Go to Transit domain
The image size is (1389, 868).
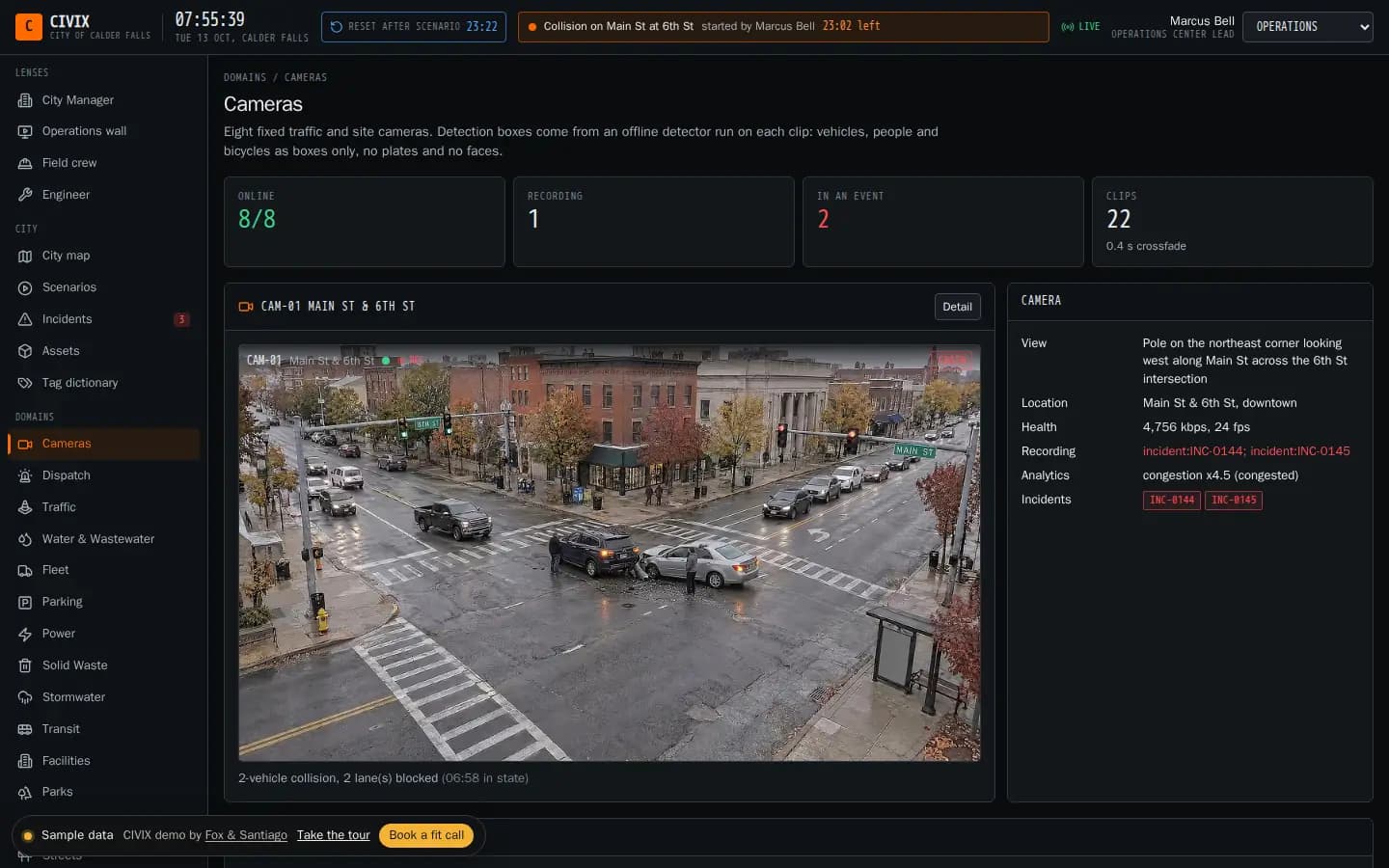[x=103, y=729]
